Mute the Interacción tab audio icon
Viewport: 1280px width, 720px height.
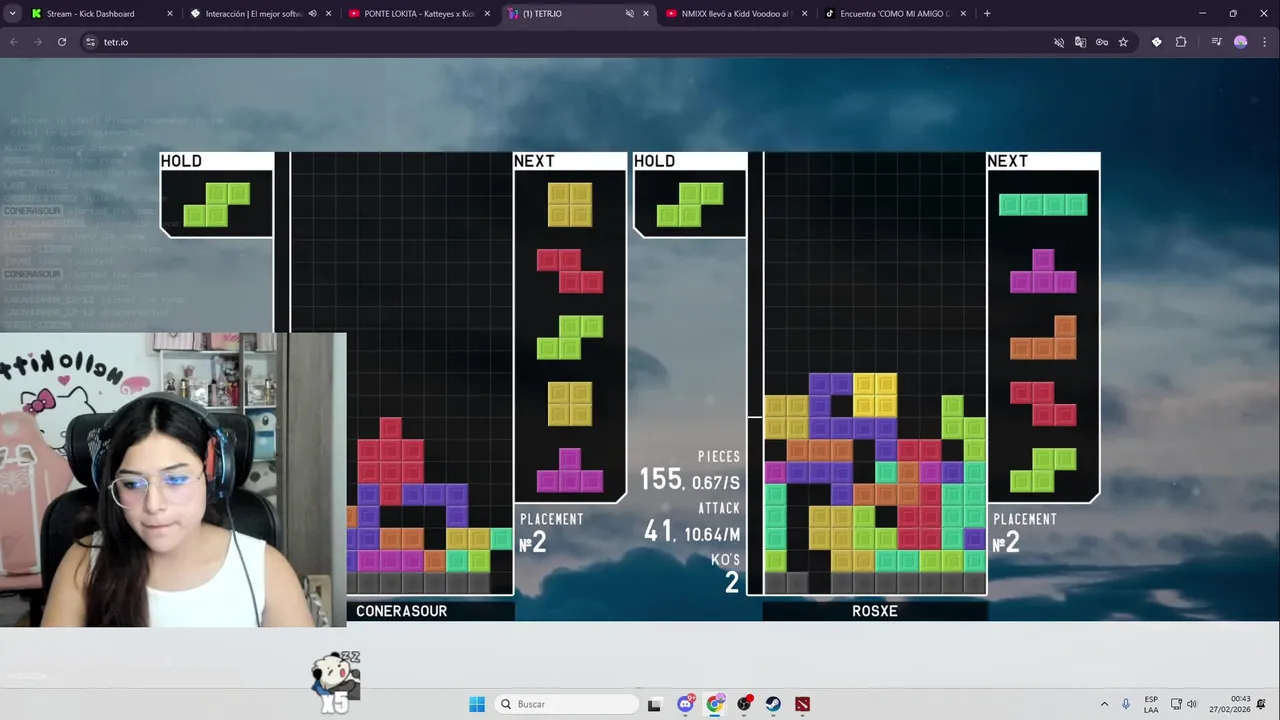[x=313, y=14]
